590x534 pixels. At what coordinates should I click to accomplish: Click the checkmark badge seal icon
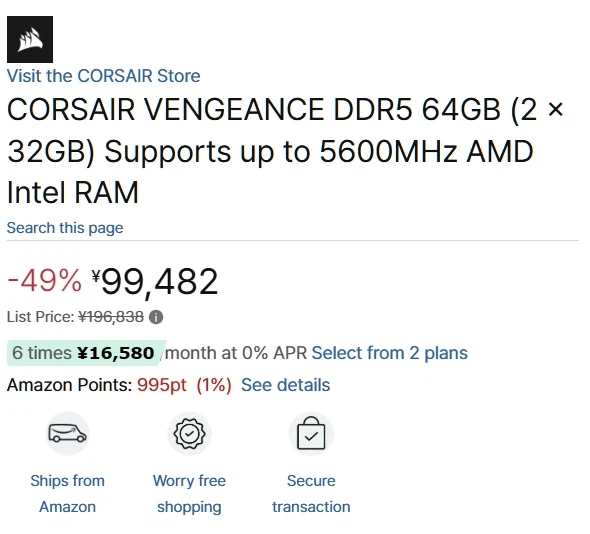(x=189, y=434)
